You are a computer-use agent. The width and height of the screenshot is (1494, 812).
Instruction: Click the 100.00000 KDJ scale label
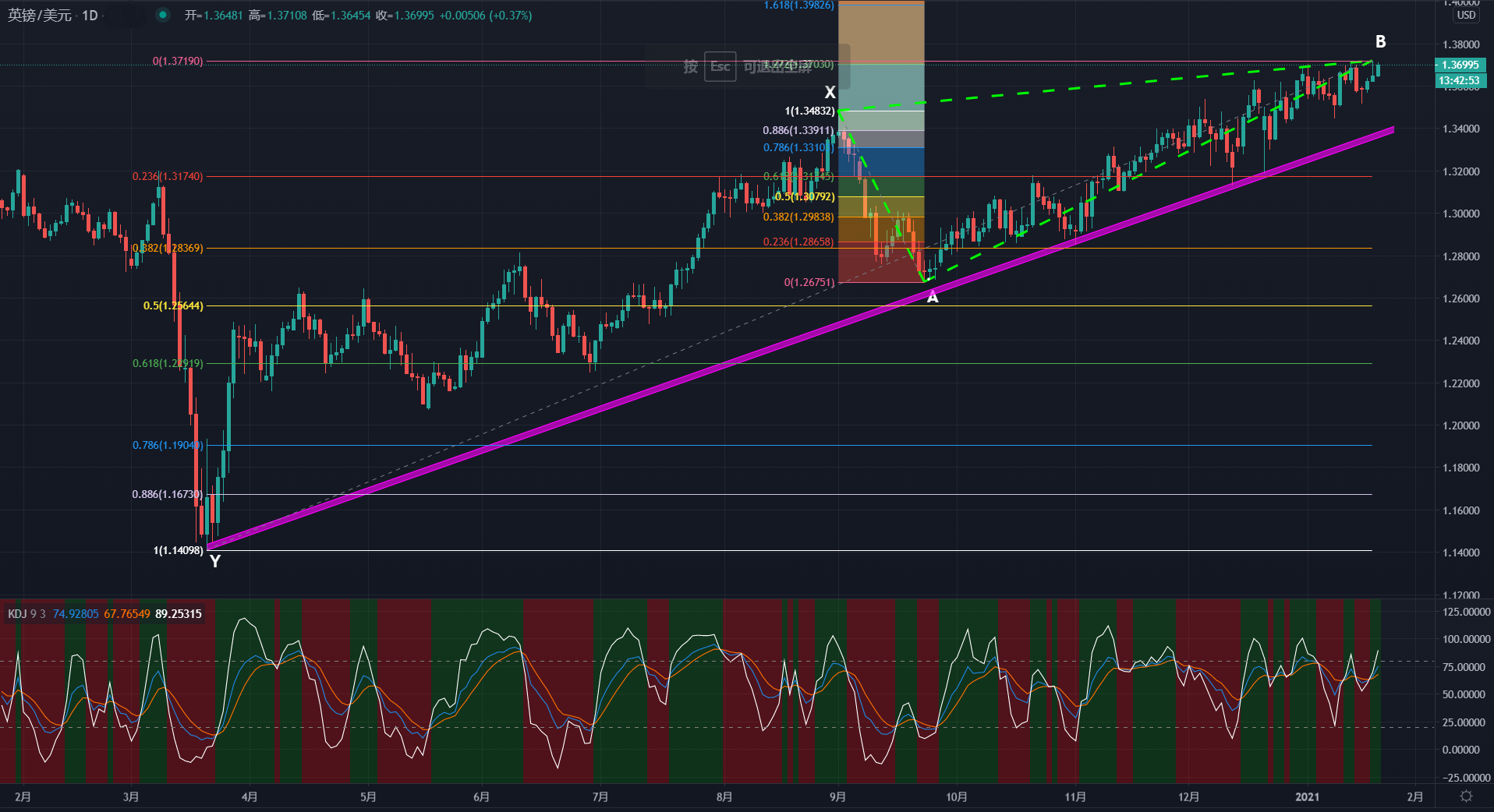click(x=1466, y=639)
